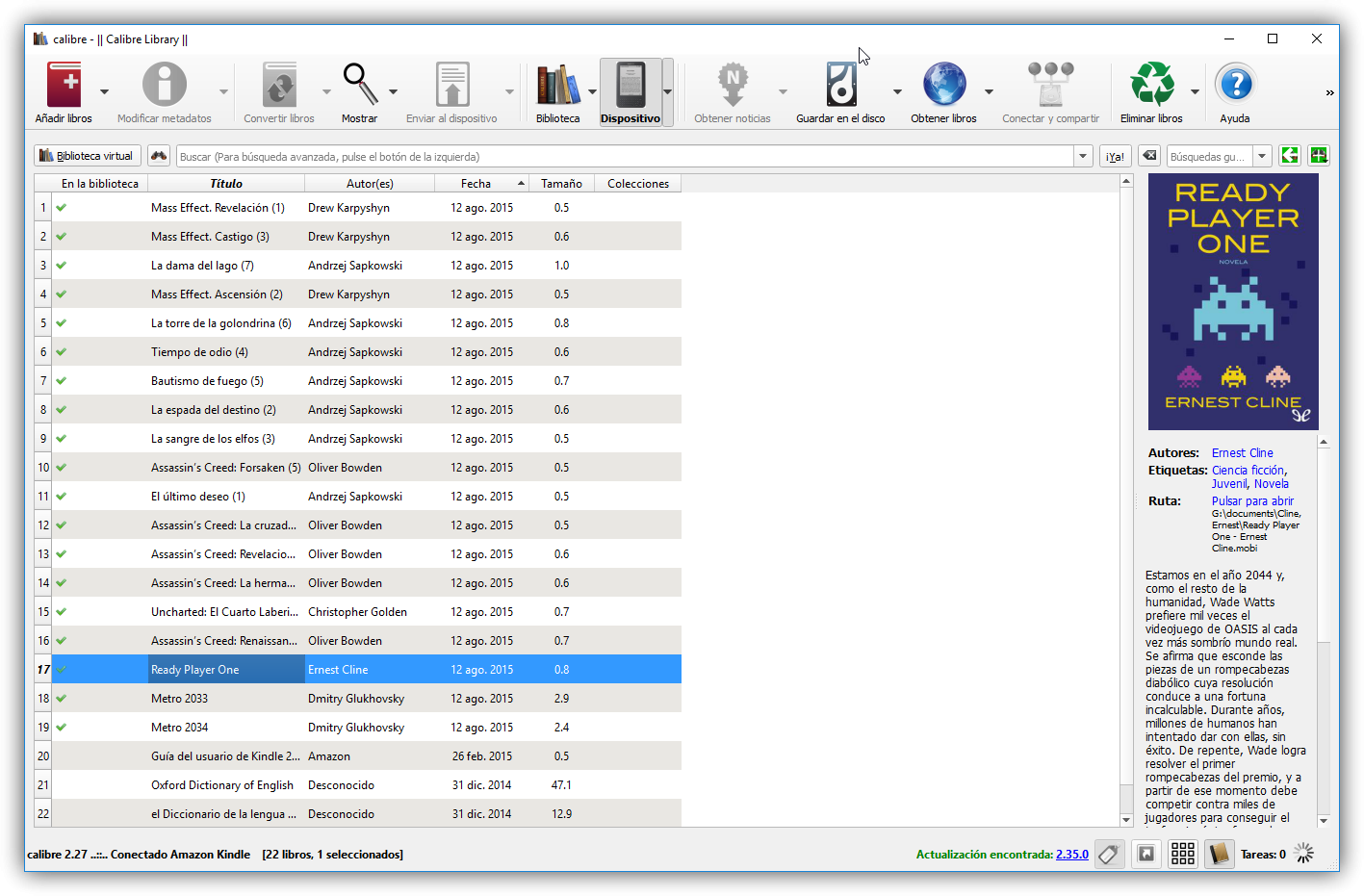1364x896 pixels.
Task: Toggle the cover grid view button
Action: (x=1183, y=854)
